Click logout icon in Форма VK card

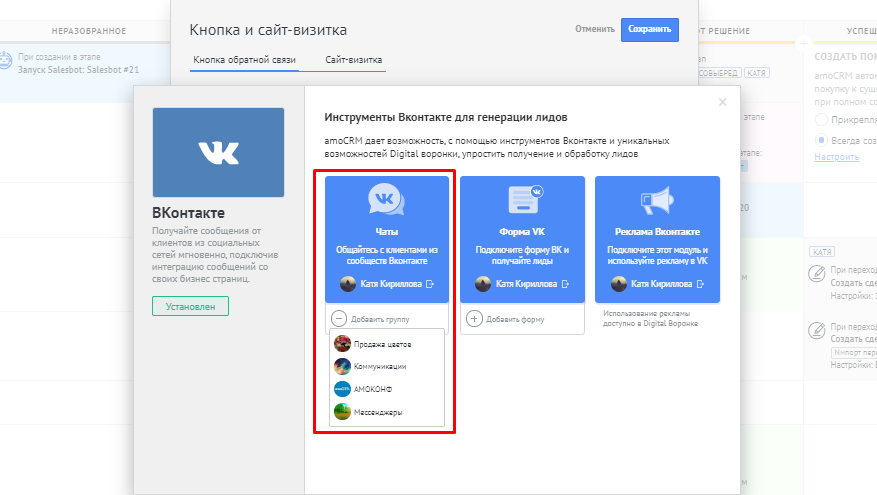coord(566,285)
